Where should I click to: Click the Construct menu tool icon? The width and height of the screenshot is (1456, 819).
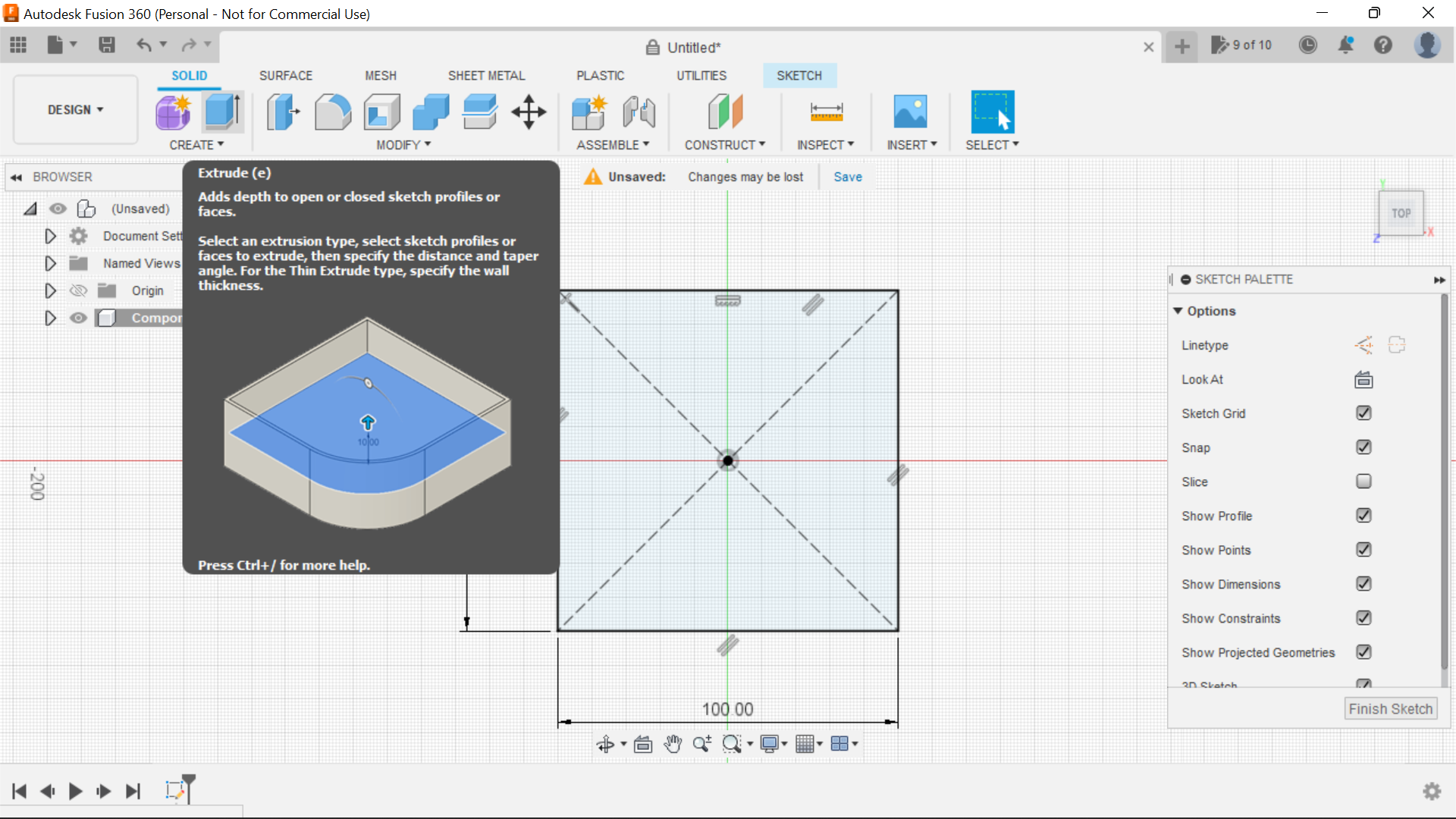726,111
